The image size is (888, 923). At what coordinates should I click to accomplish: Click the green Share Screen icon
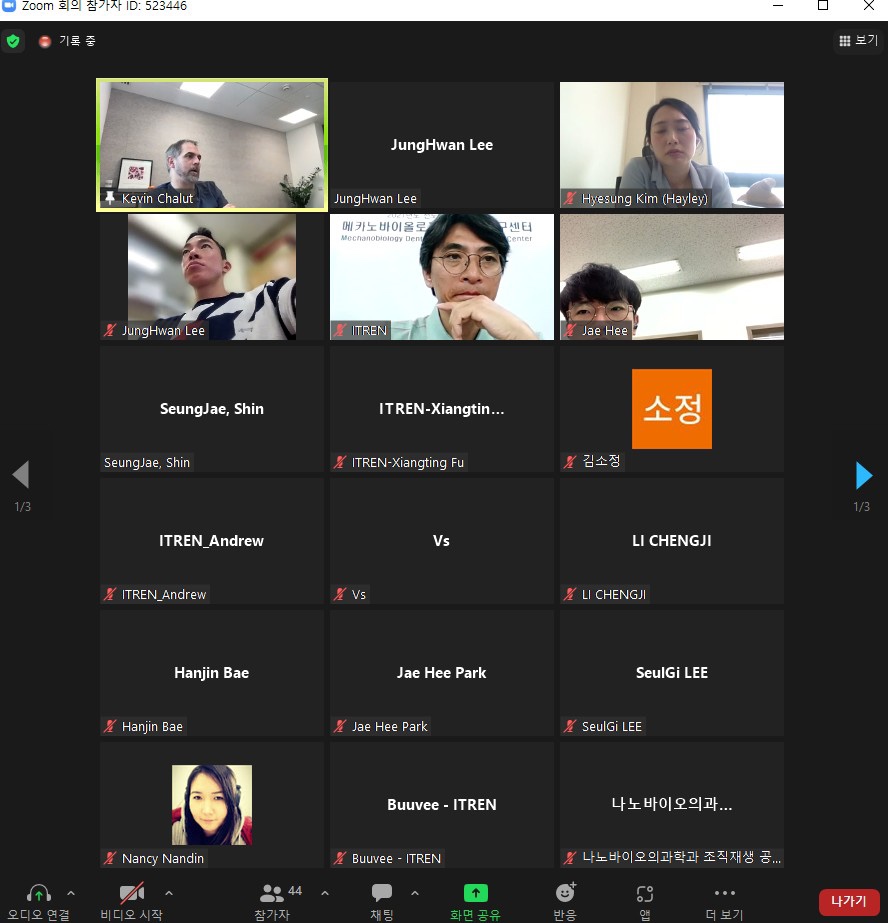(475, 893)
